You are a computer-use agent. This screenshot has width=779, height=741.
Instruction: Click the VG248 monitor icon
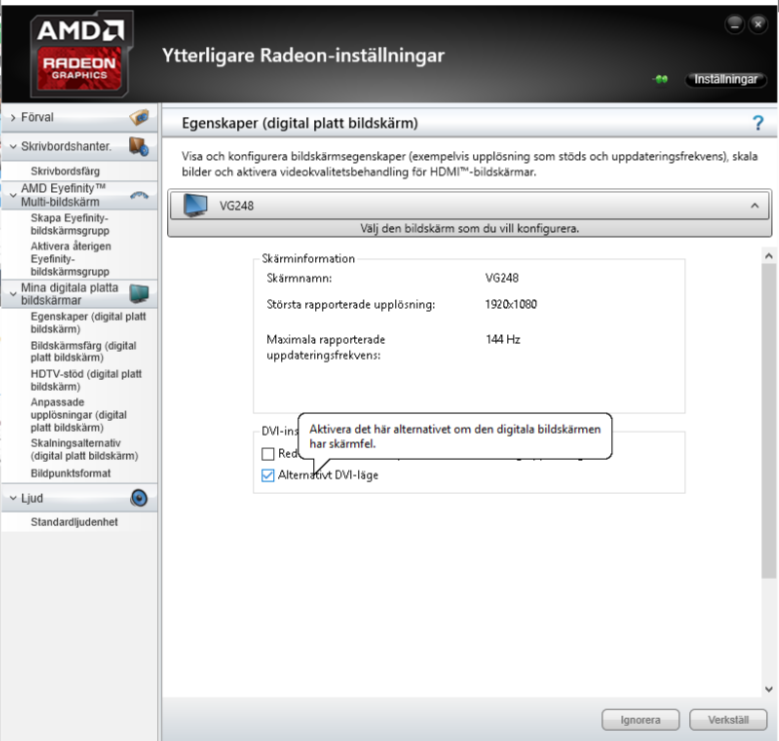195,205
